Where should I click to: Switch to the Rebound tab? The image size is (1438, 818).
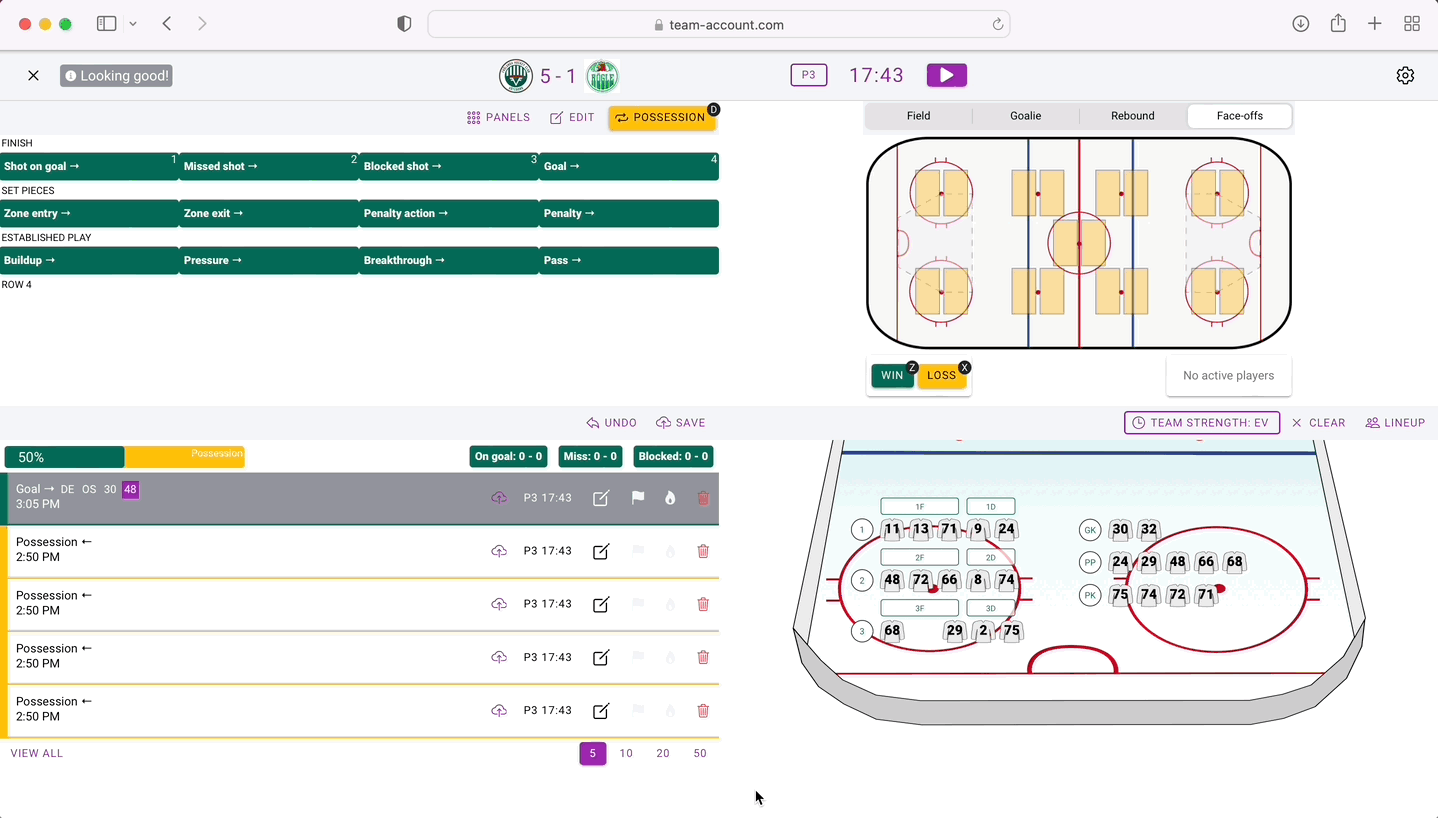(1132, 116)
